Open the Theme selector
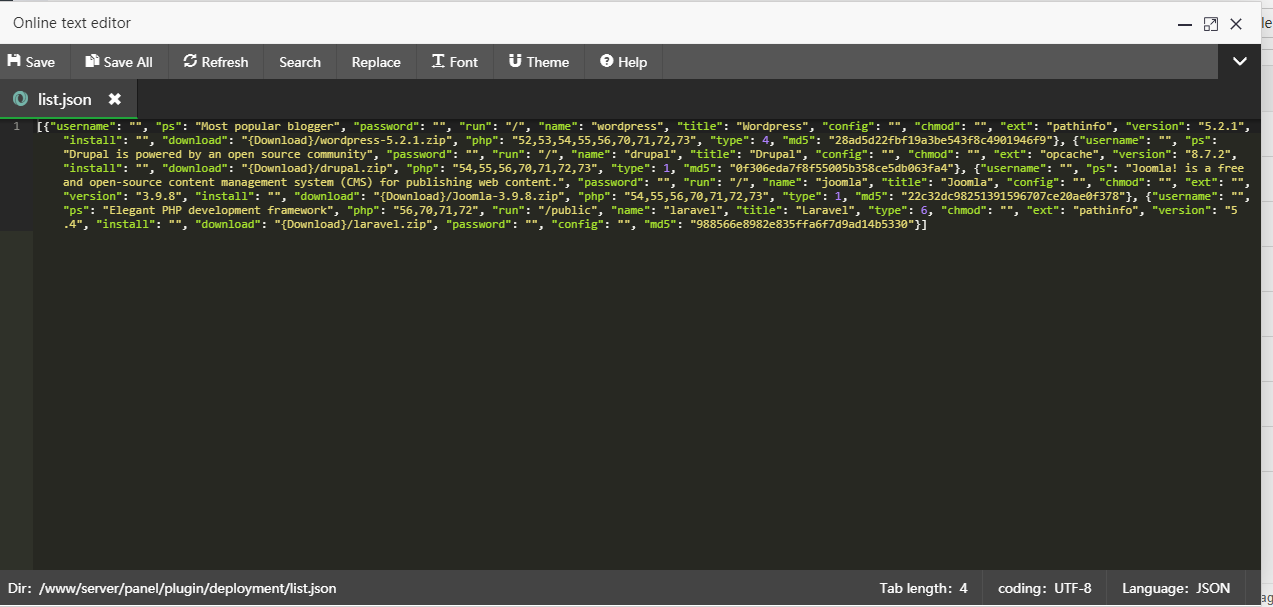The width and height of the screenshot is (1273, 607). click(538, 62)
